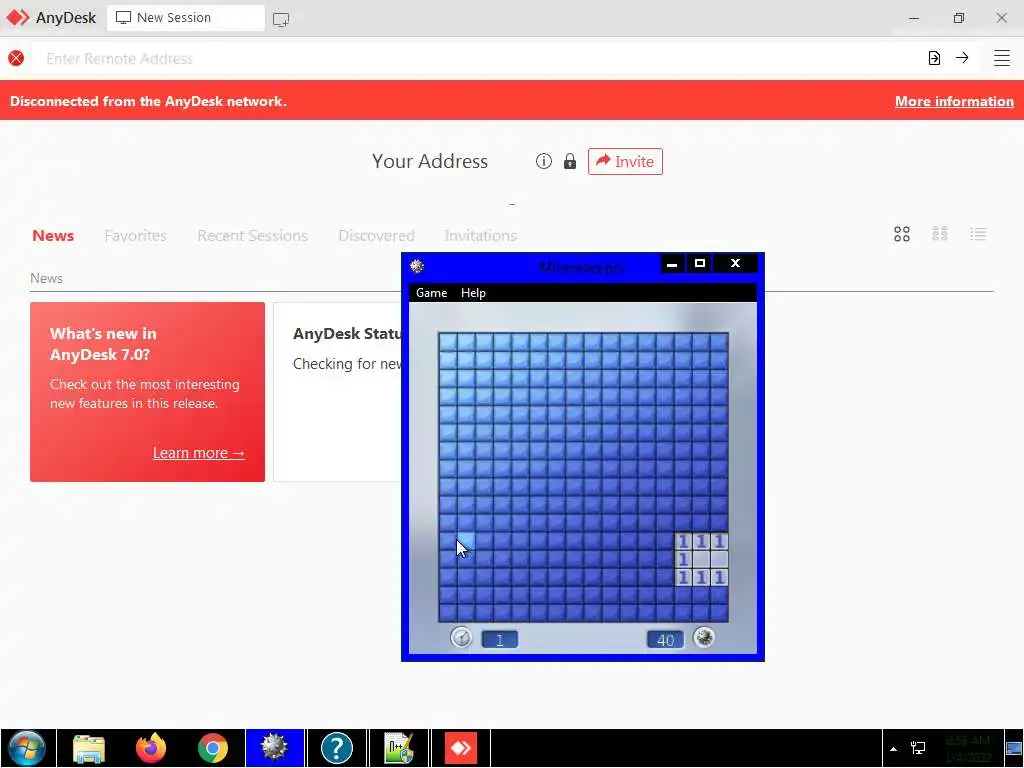Viewport: 1024px width, 768px height.
Task: Open the installer shield icon in the taskbar
Action: (x=399, y=748)
